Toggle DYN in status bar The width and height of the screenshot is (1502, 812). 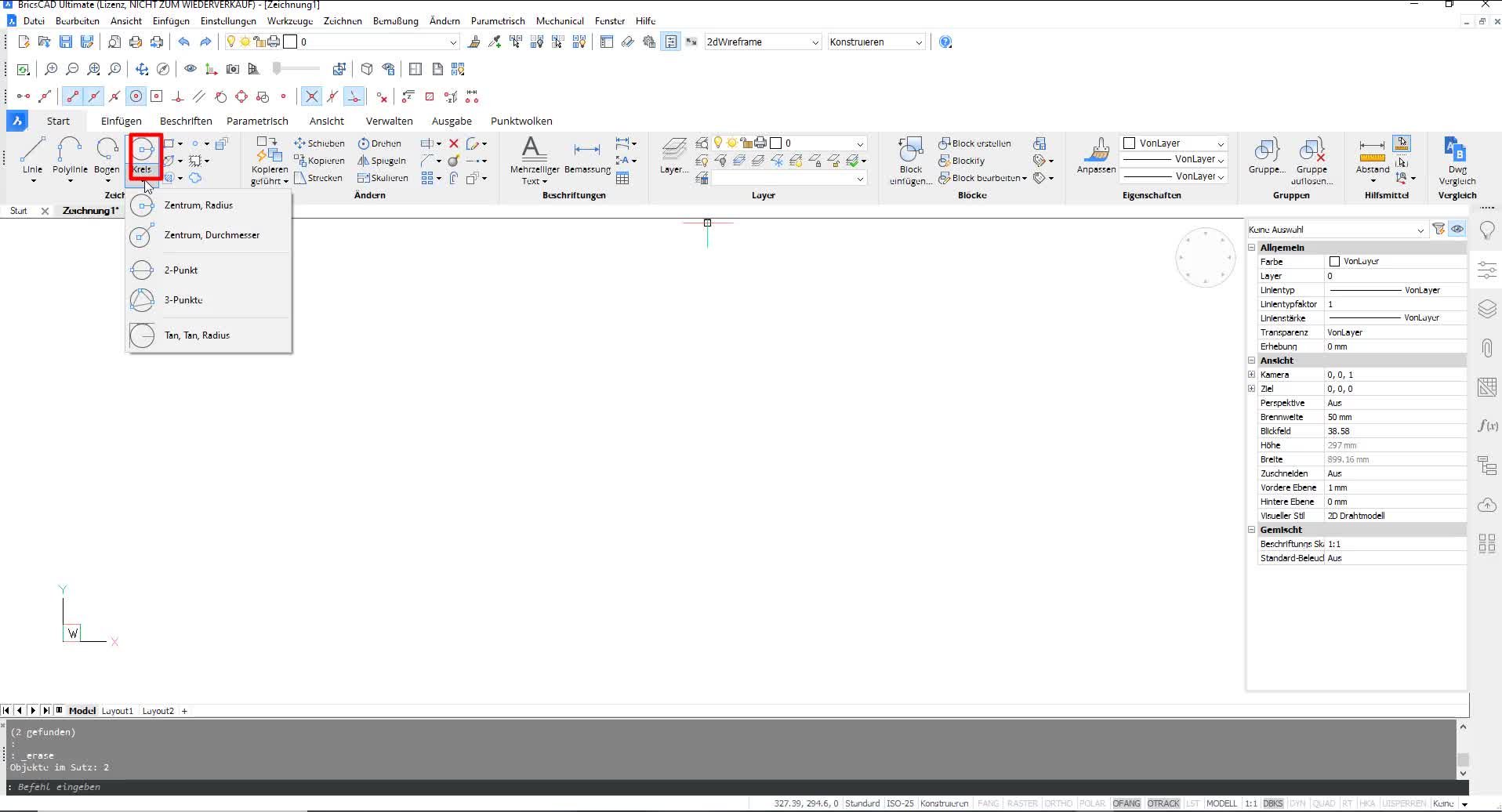(1297, 803)
